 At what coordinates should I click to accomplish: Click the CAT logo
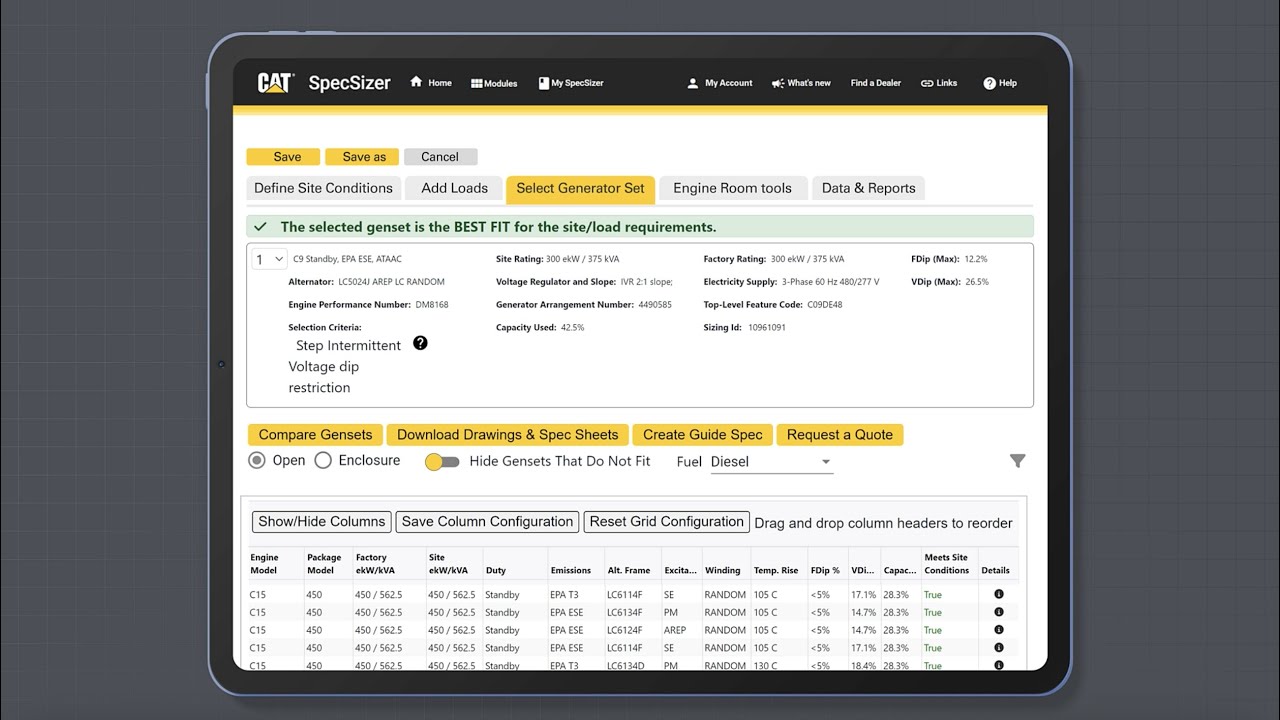(x=275, y=83)
